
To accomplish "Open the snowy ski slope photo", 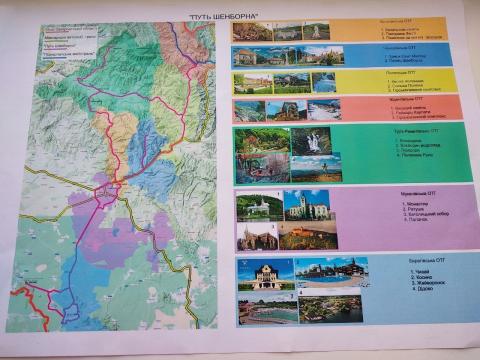I will [x=324, y=109].
